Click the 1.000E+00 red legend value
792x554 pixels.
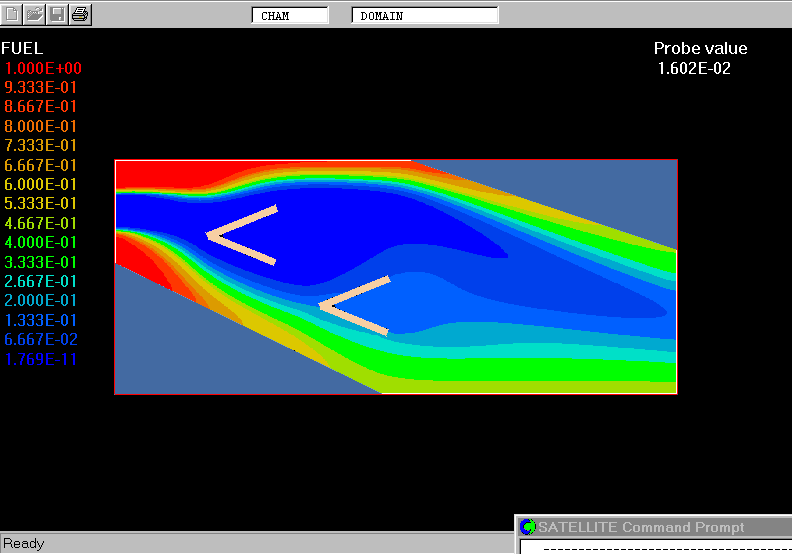click(x=43, y=68)
